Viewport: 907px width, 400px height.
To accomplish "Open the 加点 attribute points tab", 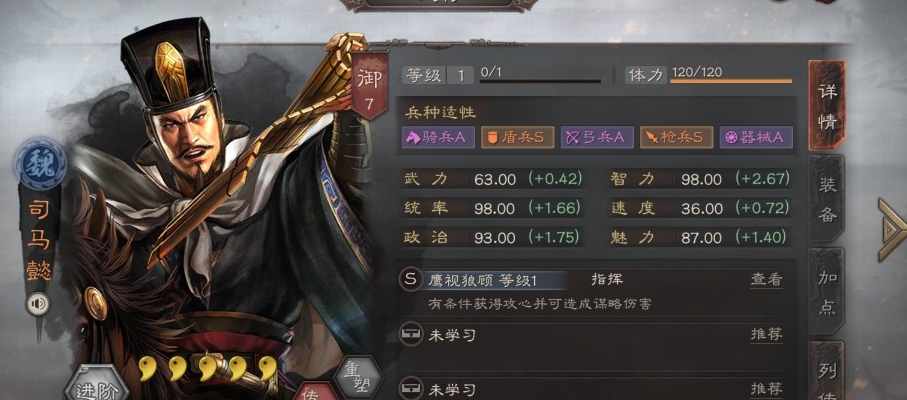I will click(x=827, y=292).
